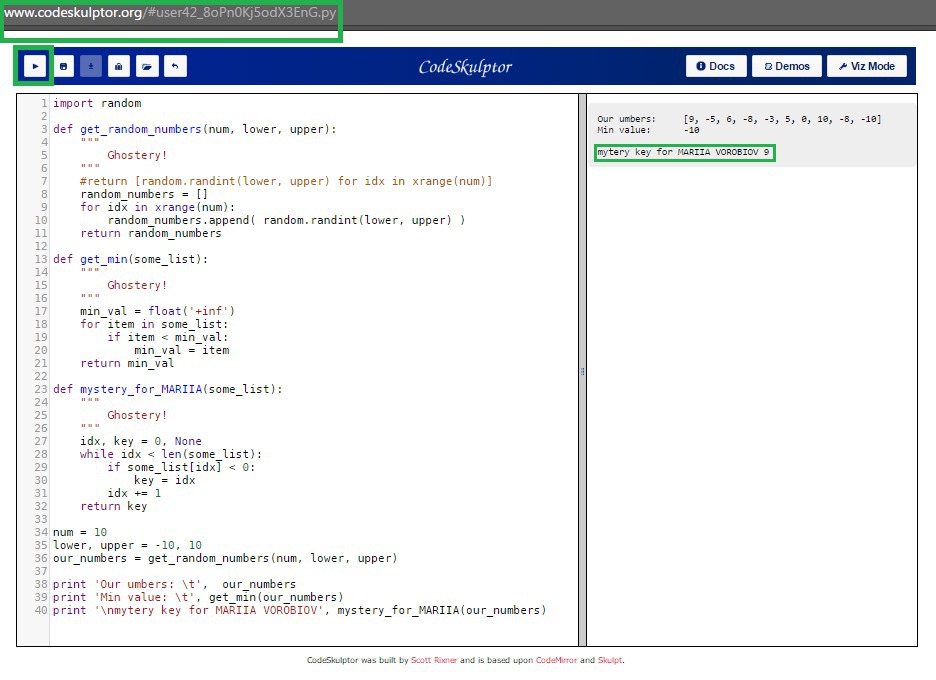Open the Skulpt link in the footer

click(x=610, y=660)
